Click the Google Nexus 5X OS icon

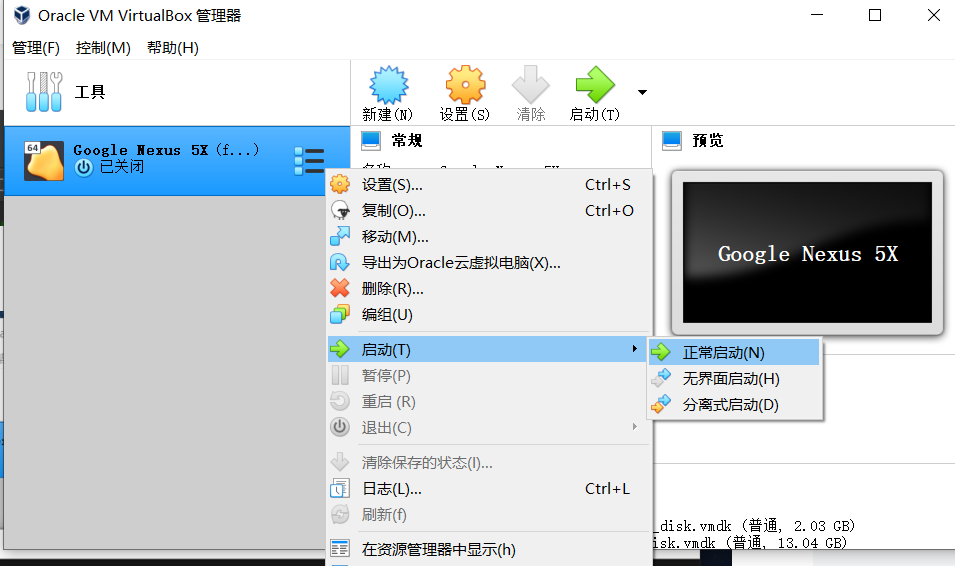click(44, 161)
